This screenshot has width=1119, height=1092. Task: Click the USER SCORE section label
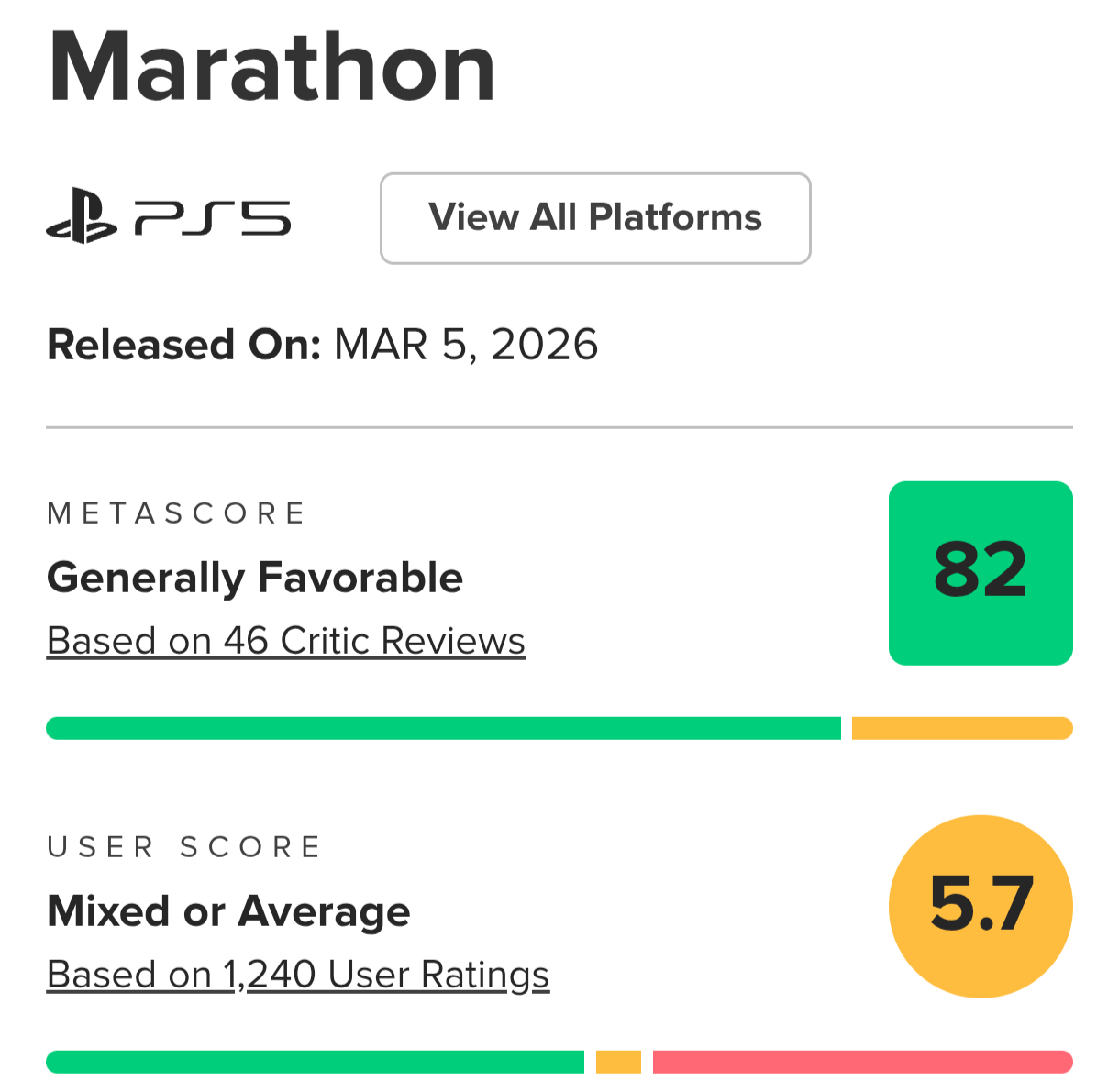(x=184, y=847)
